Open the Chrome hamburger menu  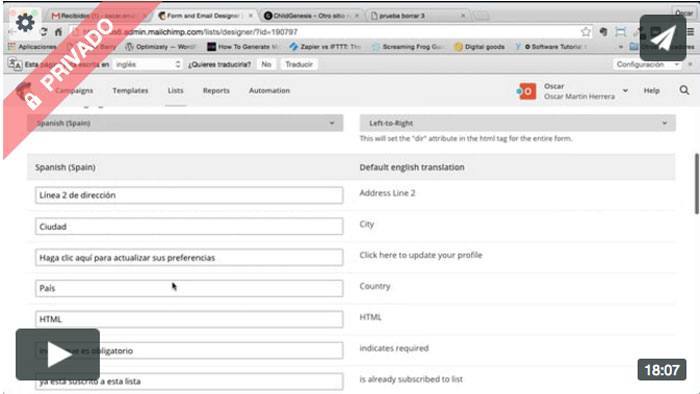691,32
